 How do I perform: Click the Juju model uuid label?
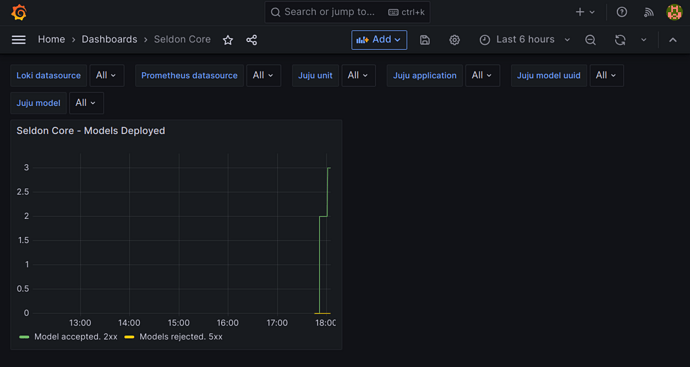pyautogui.click(x=549, y=75)
